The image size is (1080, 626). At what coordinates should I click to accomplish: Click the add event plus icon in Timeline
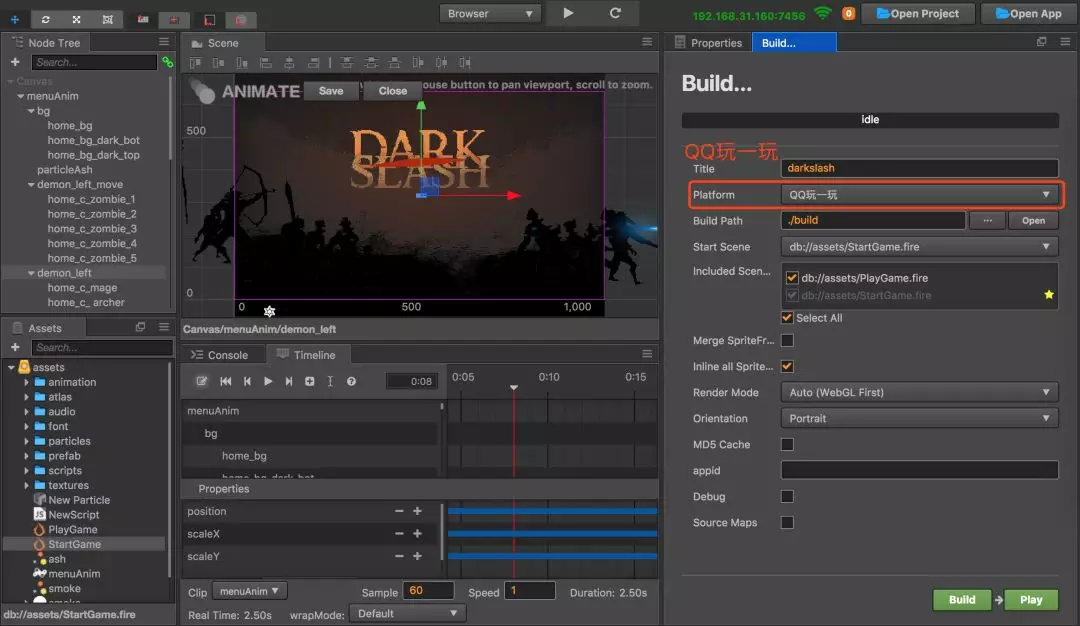coord(309,381)
